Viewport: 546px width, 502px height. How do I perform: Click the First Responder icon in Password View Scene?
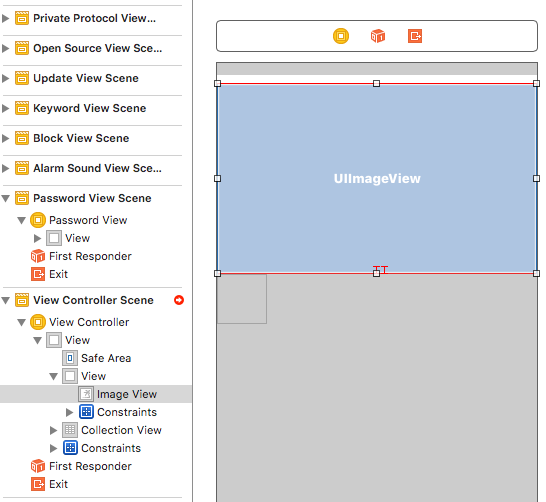pyautogui.click(x=38, y=256)
